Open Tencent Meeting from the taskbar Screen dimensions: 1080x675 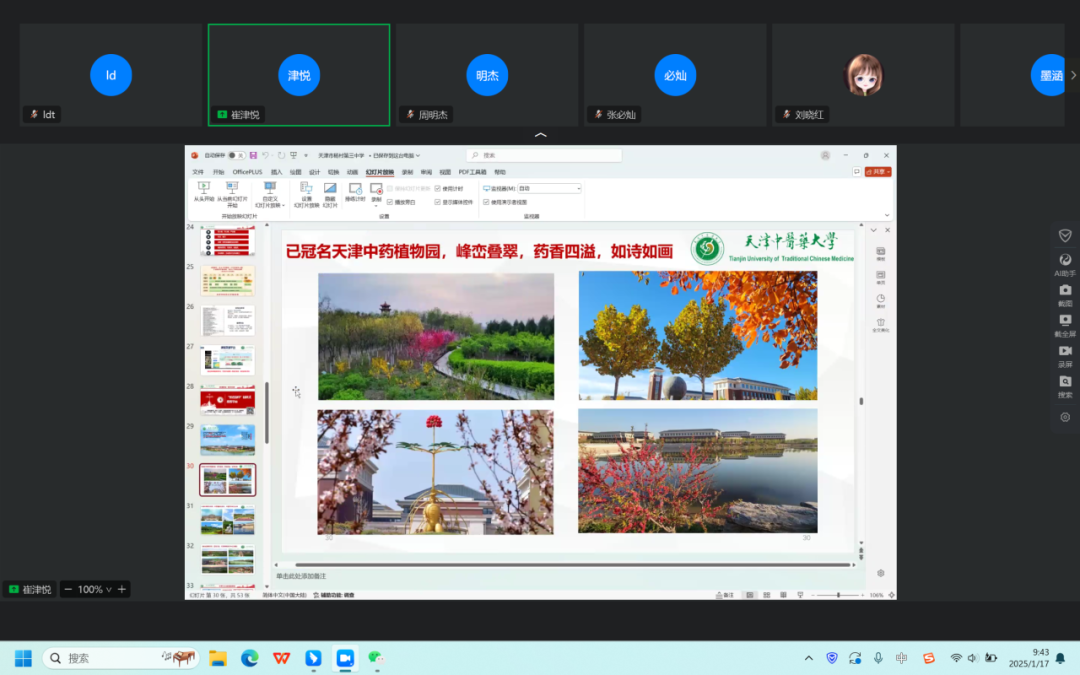pos(345,658)
